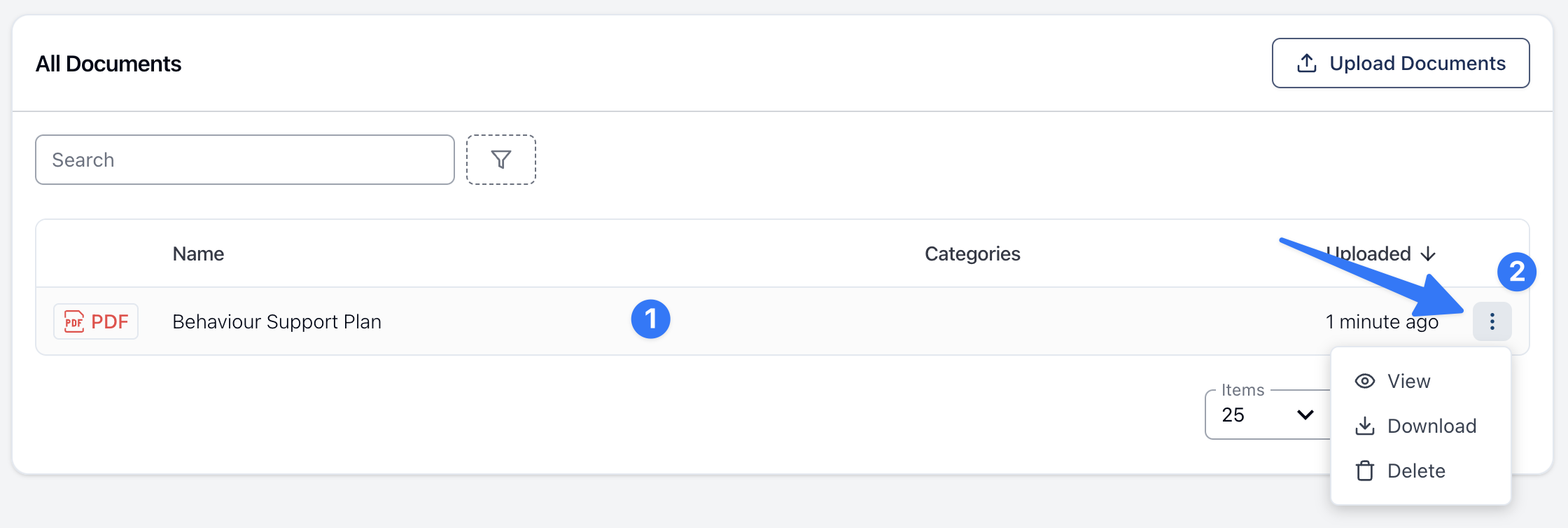
Task: Click the three-dot actions menu icon
Action: tap(1492, 321)
